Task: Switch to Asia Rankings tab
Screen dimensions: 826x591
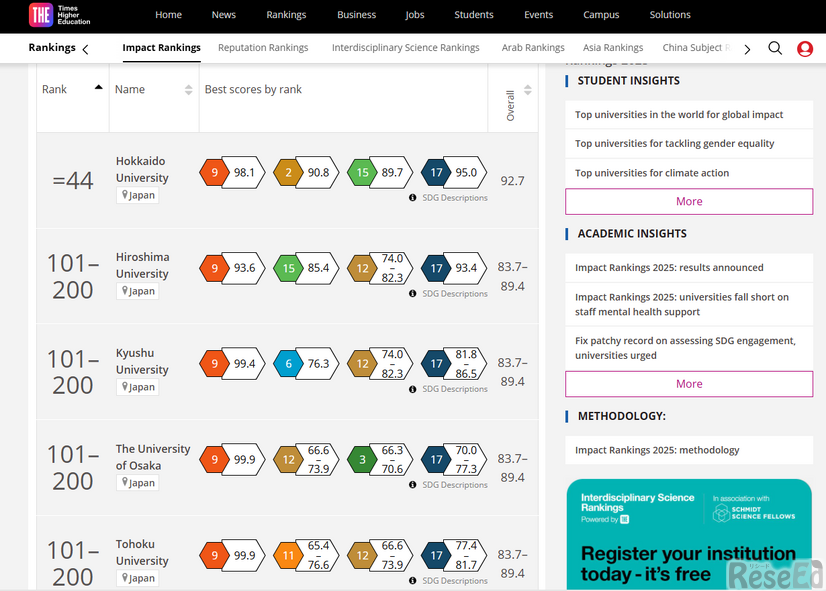Action: coord(613,48)
